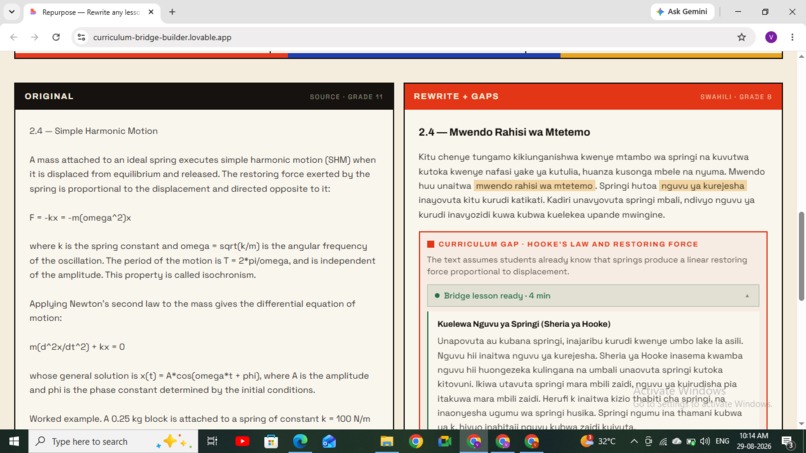Show hidden system tray icons
This screenshot has width=806, height=453.
pyautogui.click(x=634, y=441)
